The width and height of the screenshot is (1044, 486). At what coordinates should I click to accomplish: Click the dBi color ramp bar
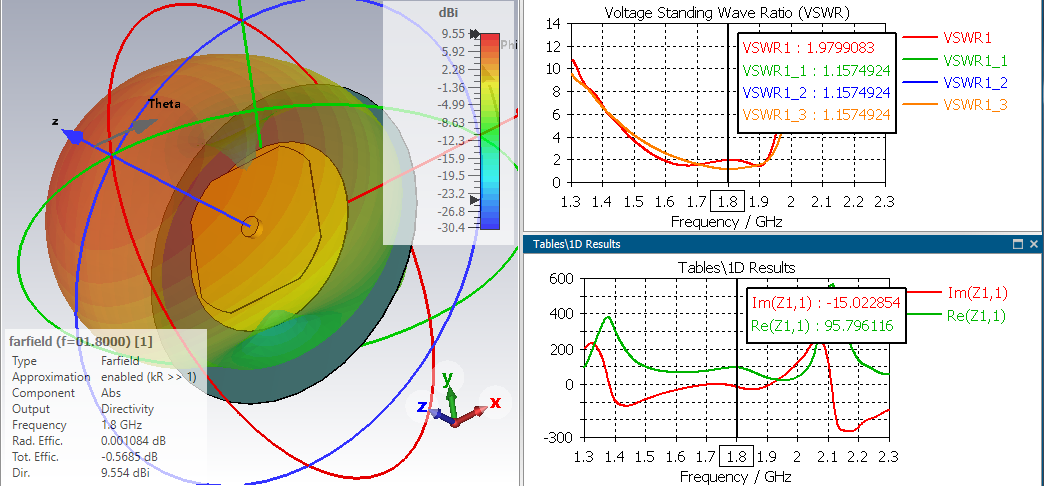[489, 131]
